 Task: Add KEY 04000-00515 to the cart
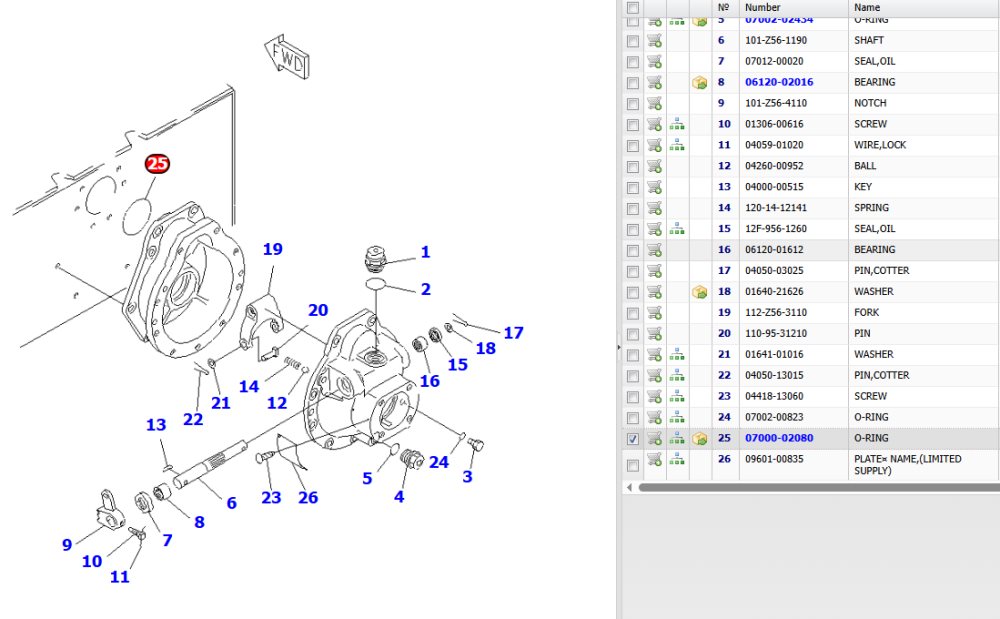[654, 187]
